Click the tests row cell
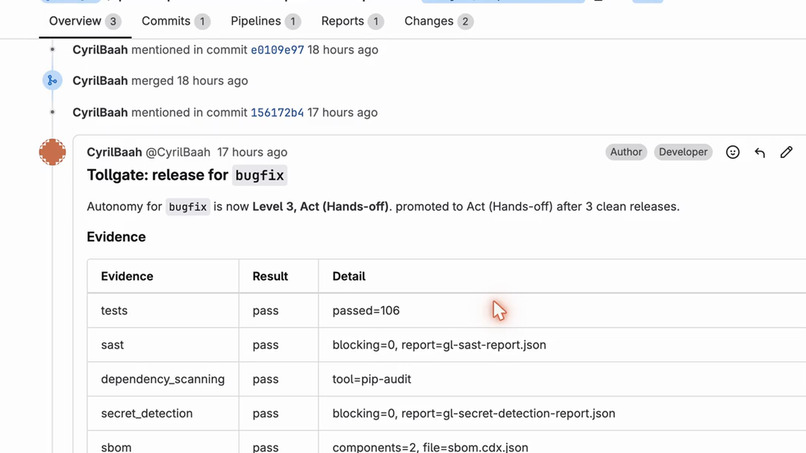Viewport: 806px width, 453px height. [x=163, y=311]
